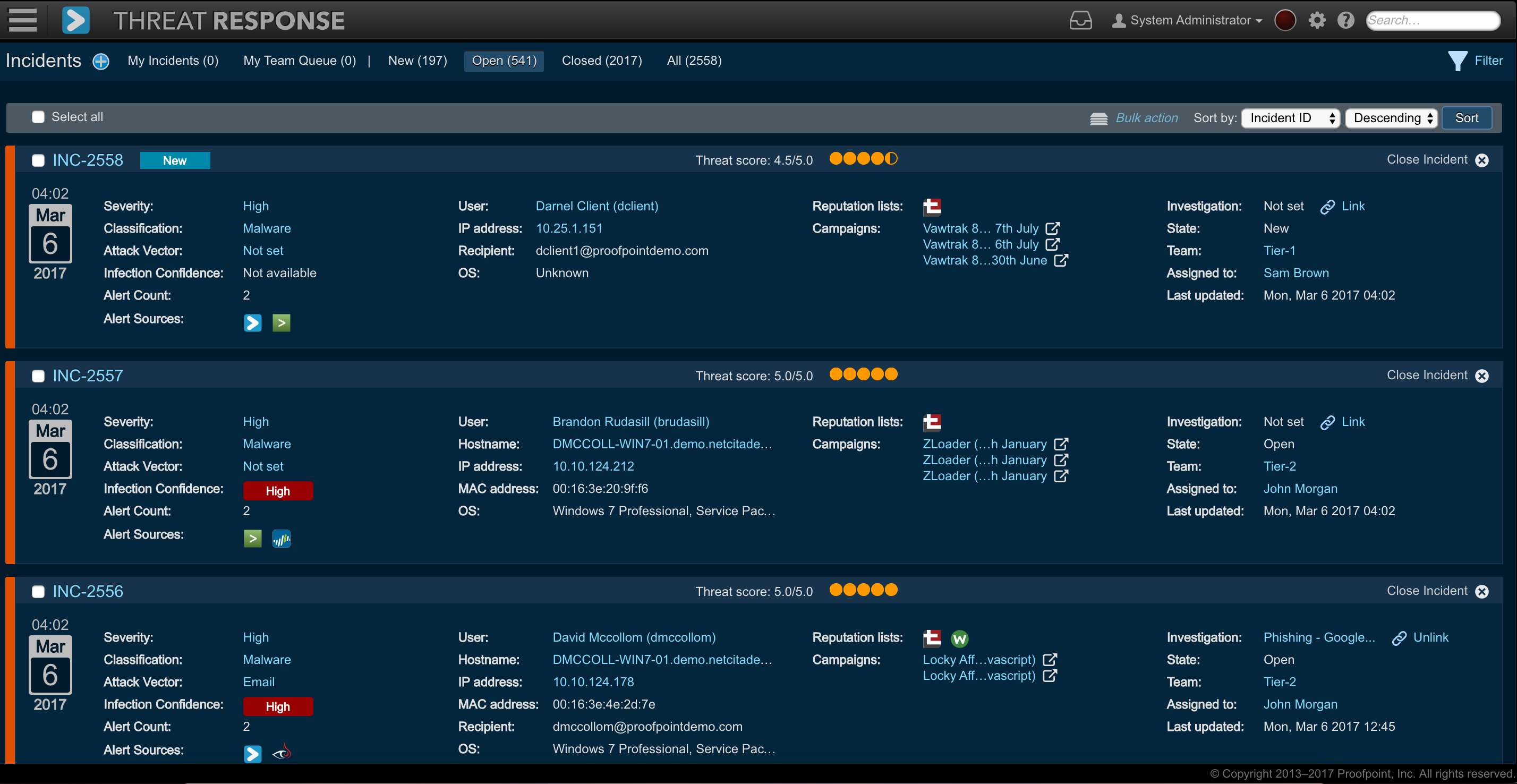Click reputation list flag icon in INC-2557

(932, 422)
